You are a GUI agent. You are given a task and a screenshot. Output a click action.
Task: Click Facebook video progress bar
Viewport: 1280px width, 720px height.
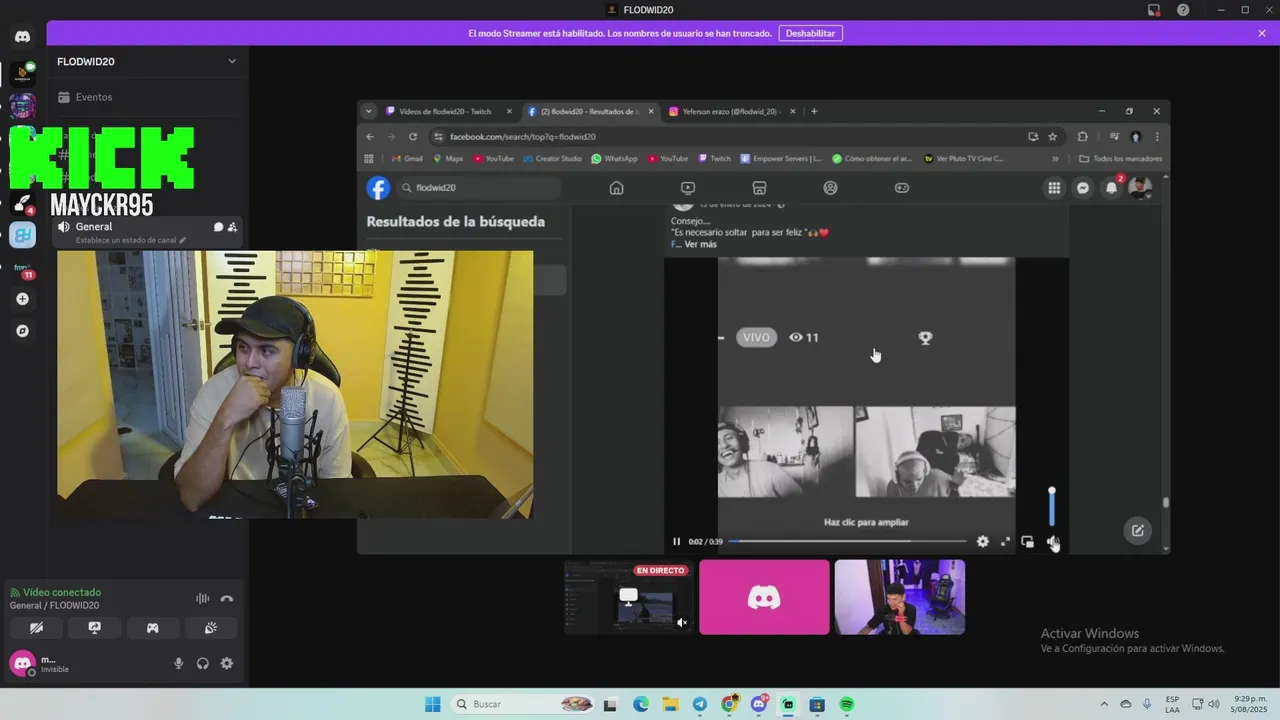pos(847,541)
